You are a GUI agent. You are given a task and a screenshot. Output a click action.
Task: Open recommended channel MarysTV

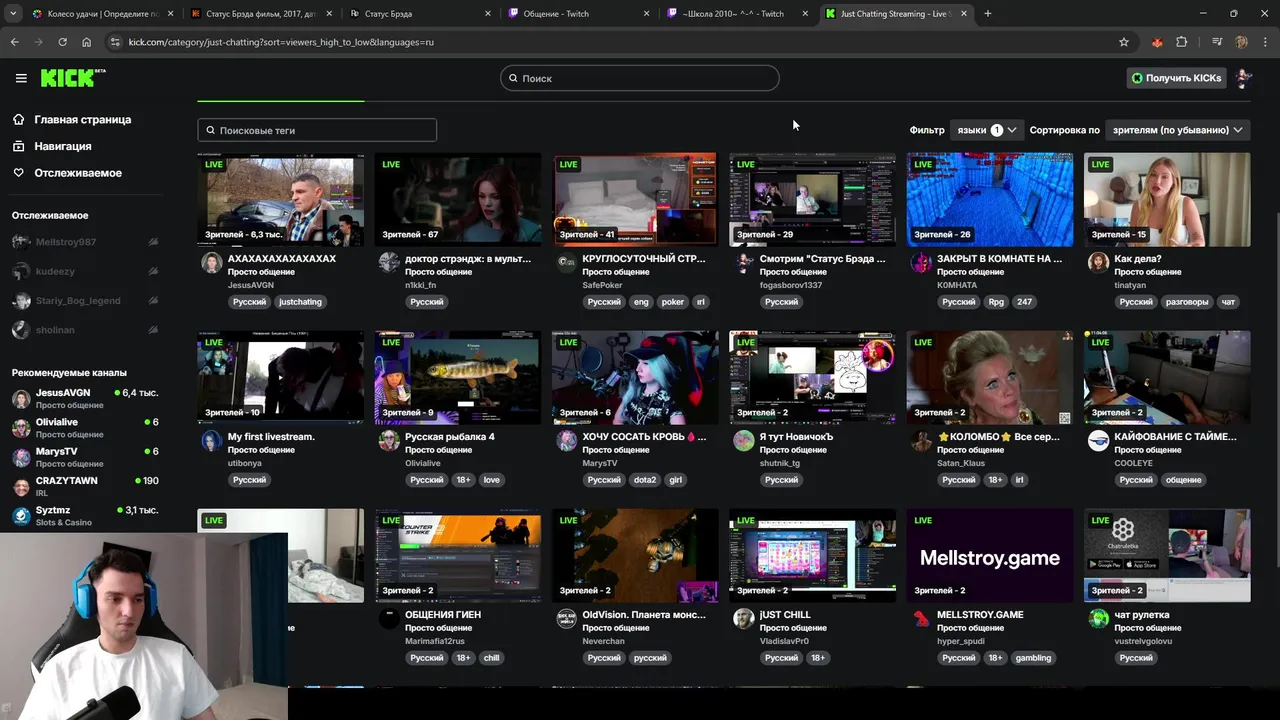pyautogui.click(x=85, y=457)
